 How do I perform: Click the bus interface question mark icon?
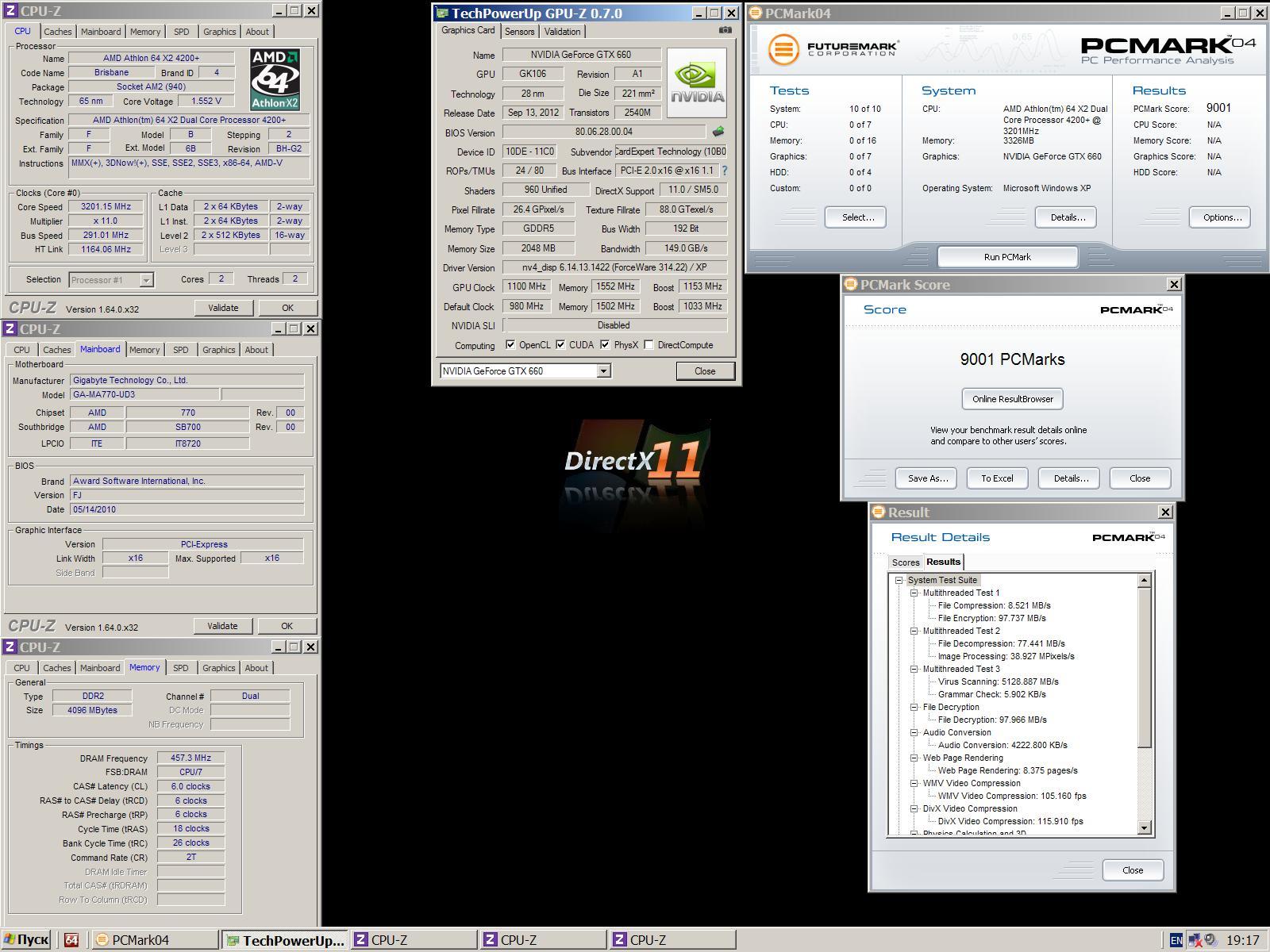724,171
